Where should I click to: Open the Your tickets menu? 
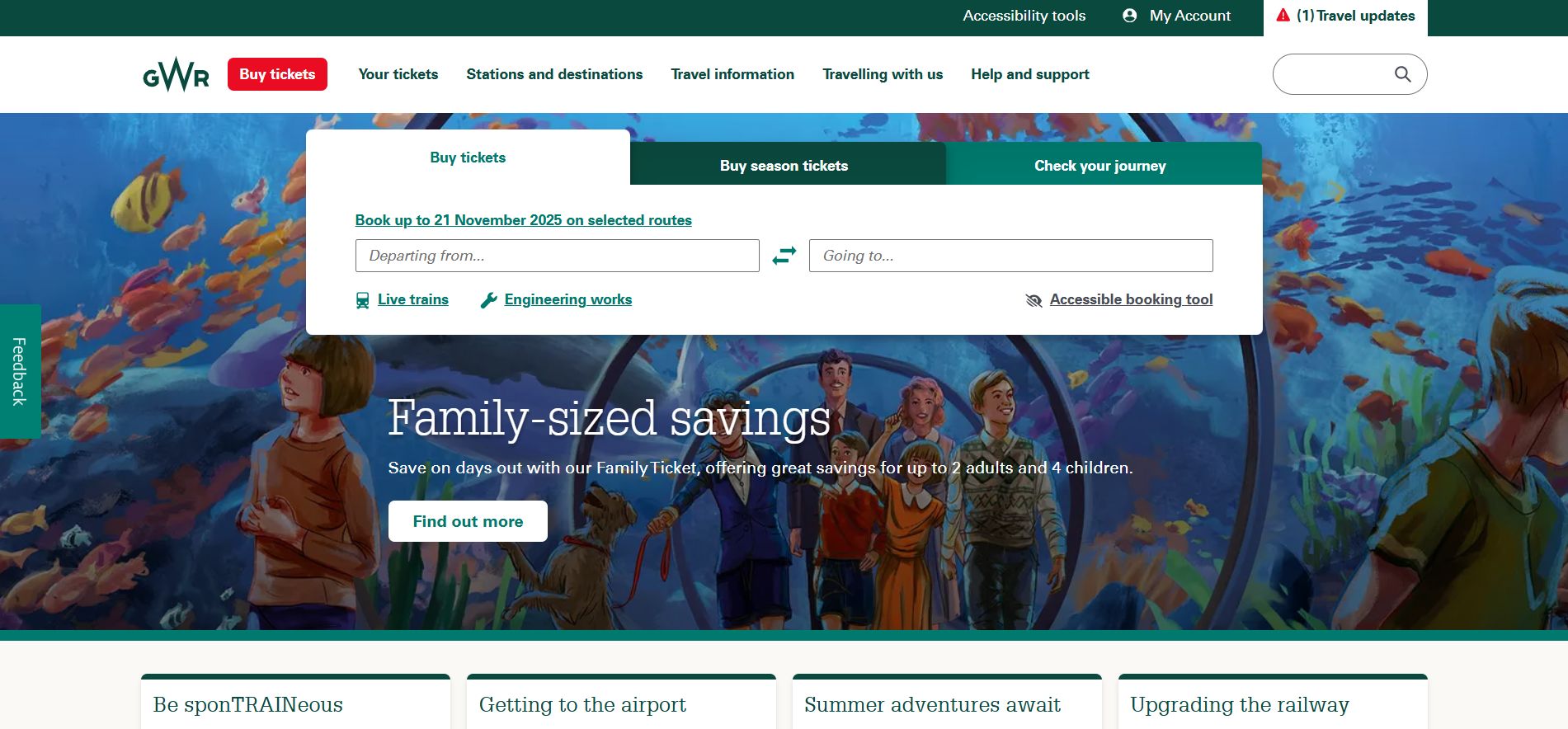398,74
